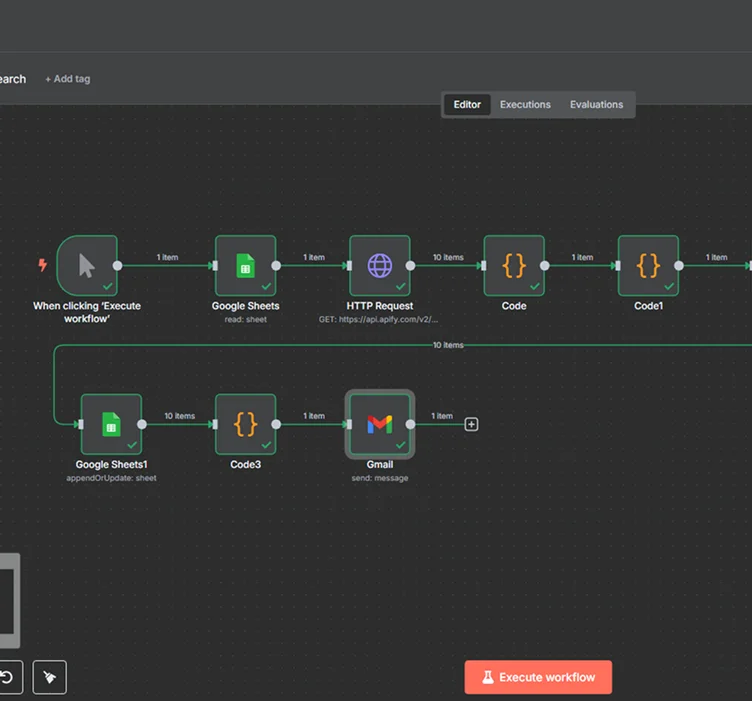
Task: Click the Gmail send message node
Action: click(x=379, y=424)
